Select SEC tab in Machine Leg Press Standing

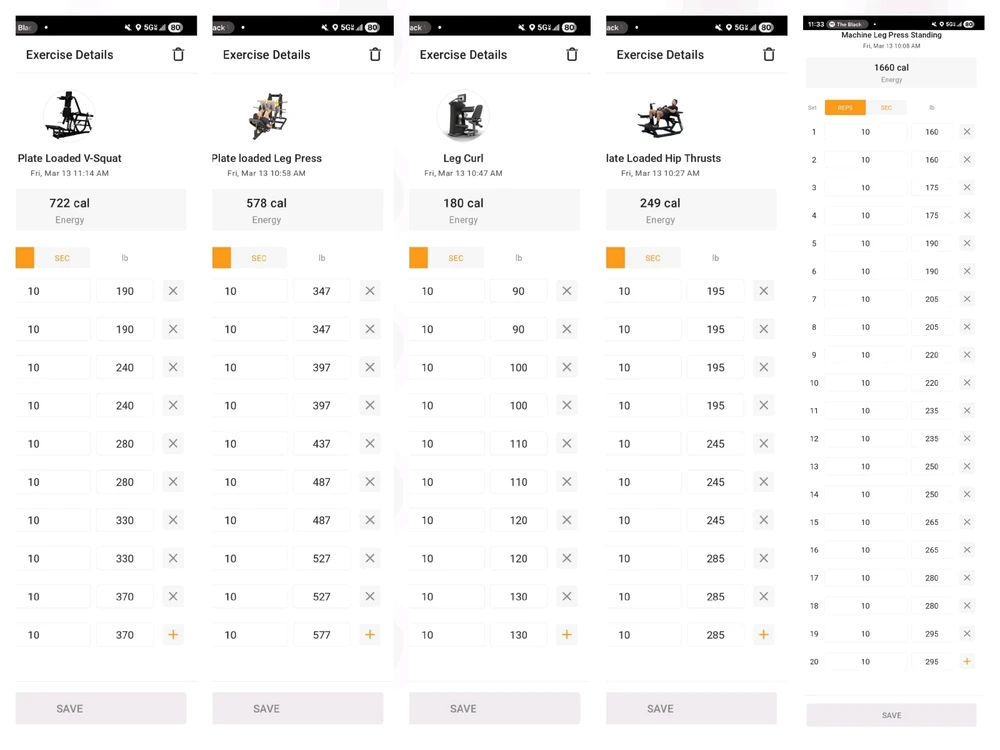click(886, 108)
